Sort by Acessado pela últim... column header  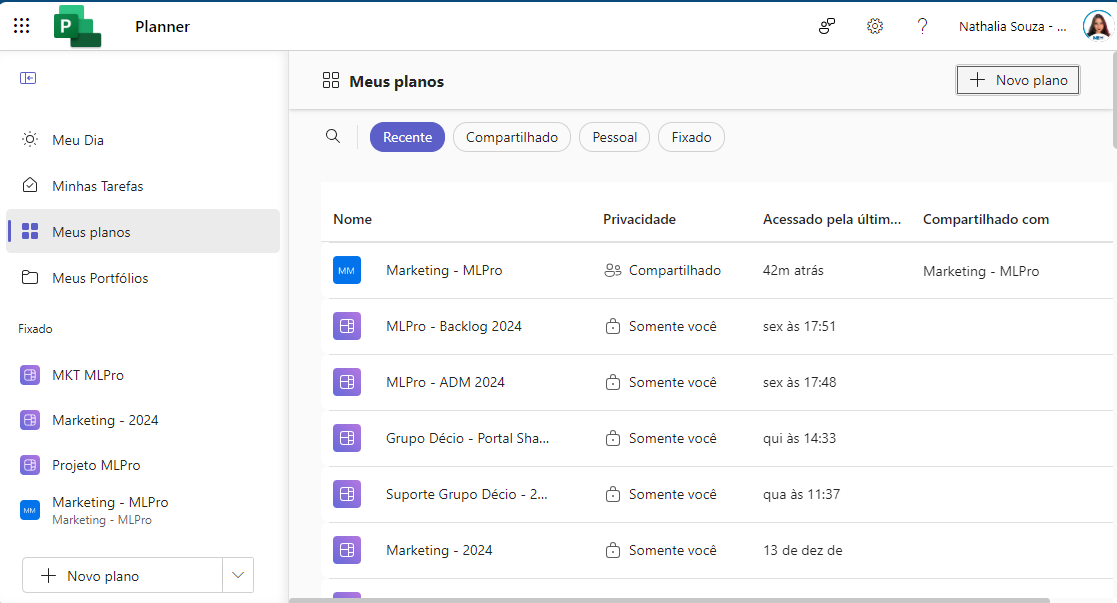tap(831, 219)
